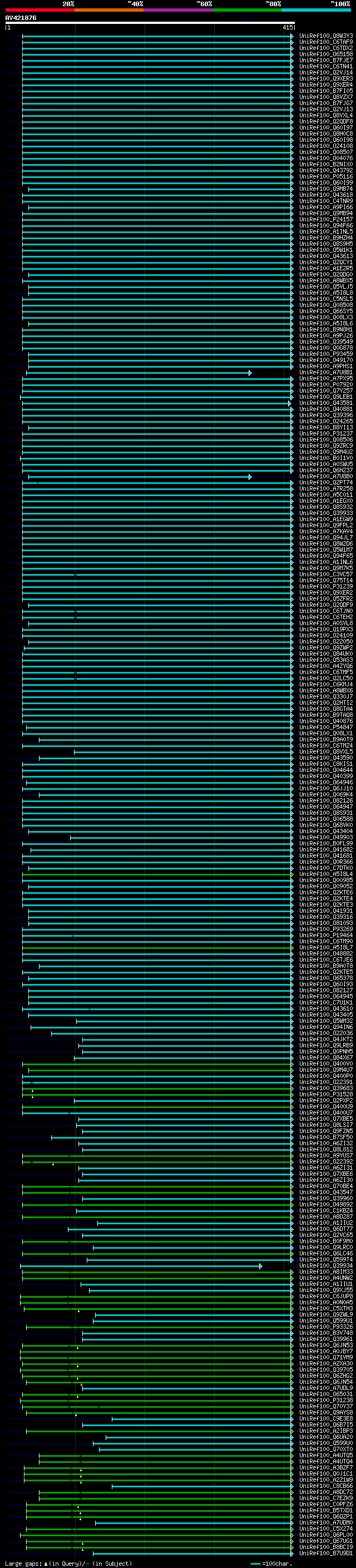Open the UniRef100_A7U8B0 hit label
356x1568 pixels.
[x=325, y=476]
